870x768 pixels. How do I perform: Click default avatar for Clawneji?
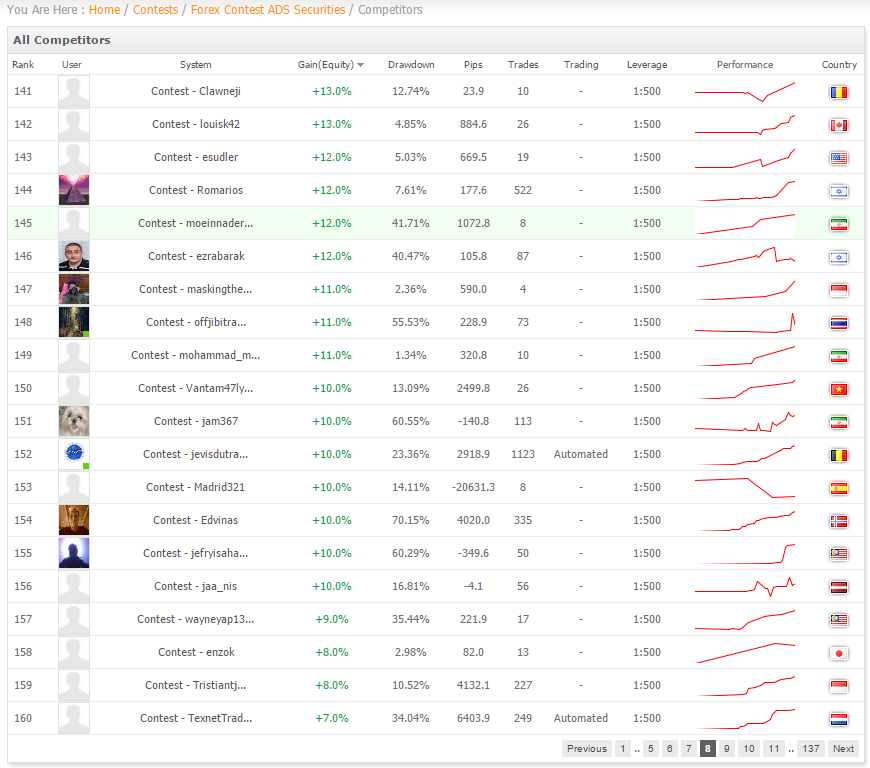pos(74,91)
